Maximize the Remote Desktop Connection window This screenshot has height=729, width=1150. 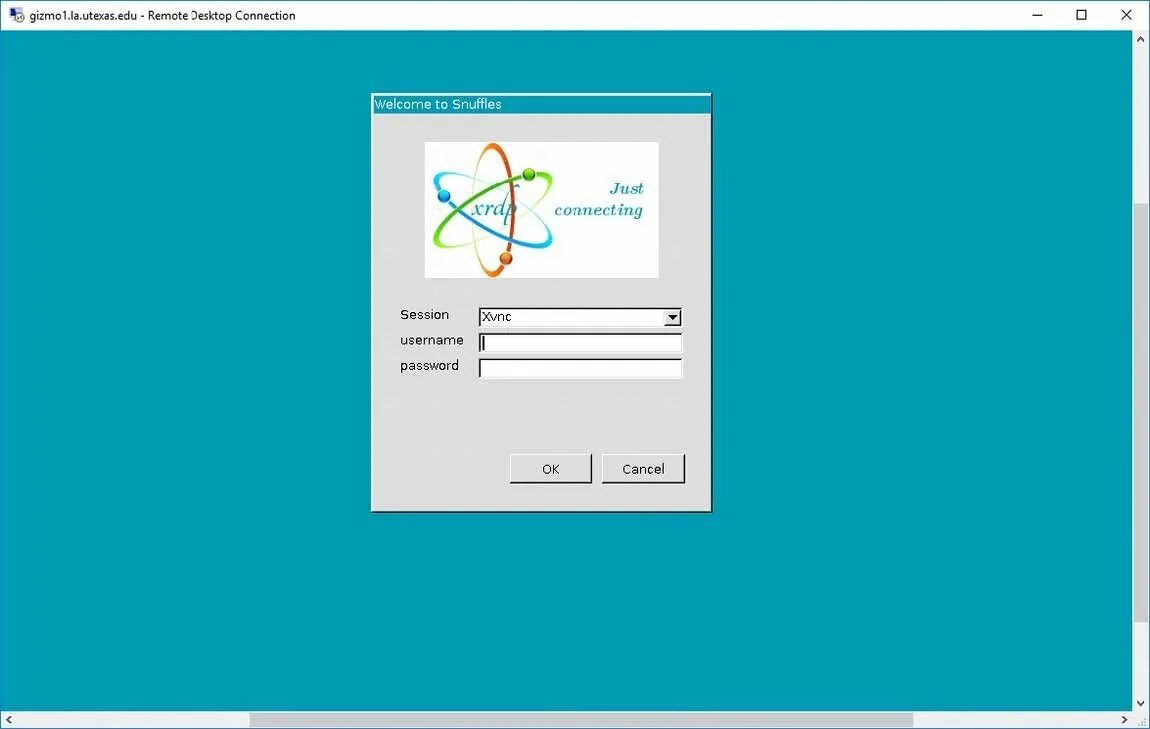pos(1081,15)
